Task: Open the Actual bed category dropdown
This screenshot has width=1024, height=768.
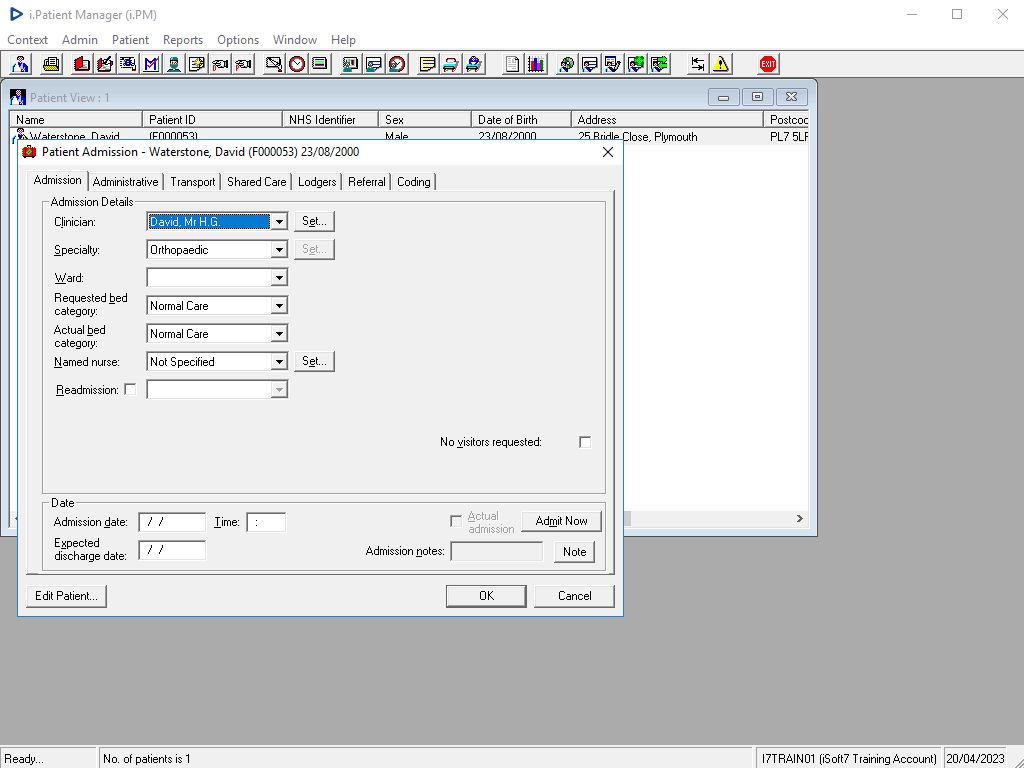Action: 280,334
